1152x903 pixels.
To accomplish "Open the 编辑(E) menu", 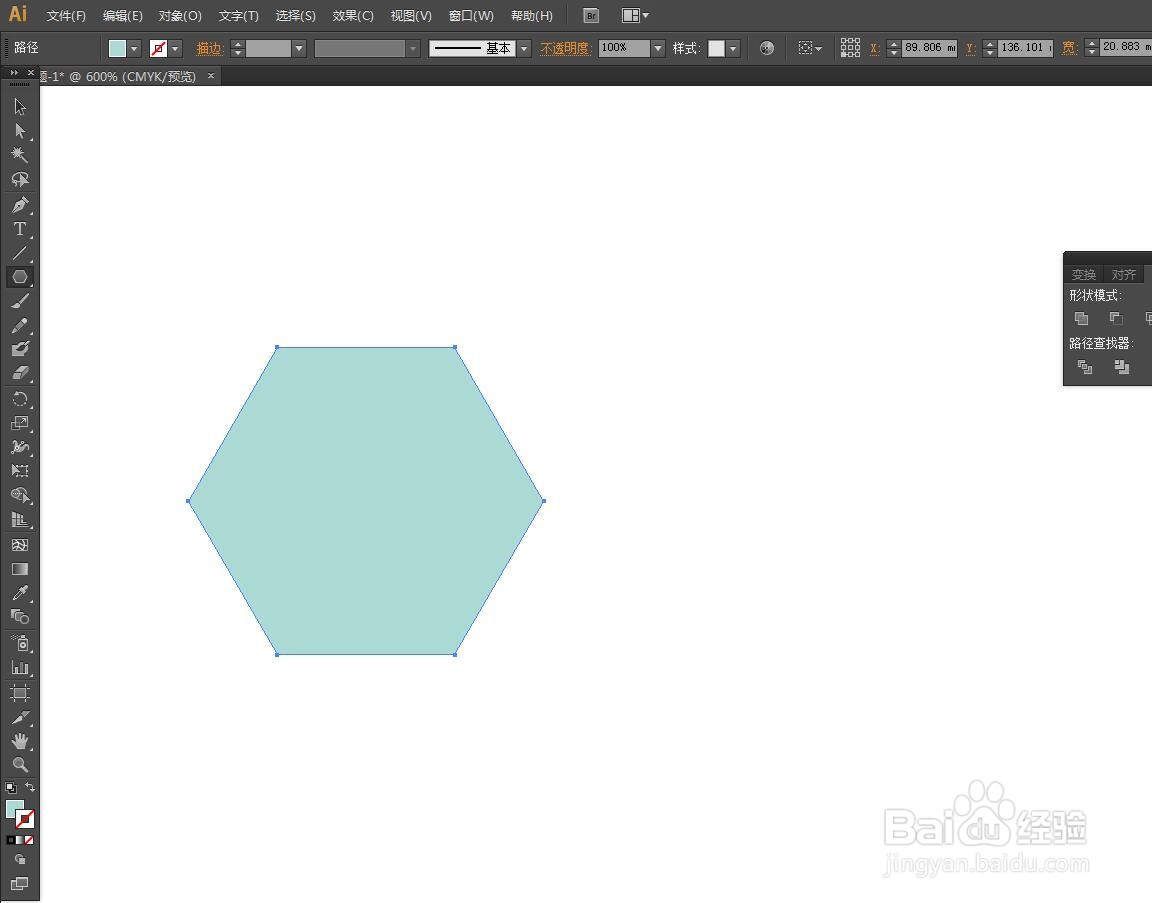I will click(123, 15).
